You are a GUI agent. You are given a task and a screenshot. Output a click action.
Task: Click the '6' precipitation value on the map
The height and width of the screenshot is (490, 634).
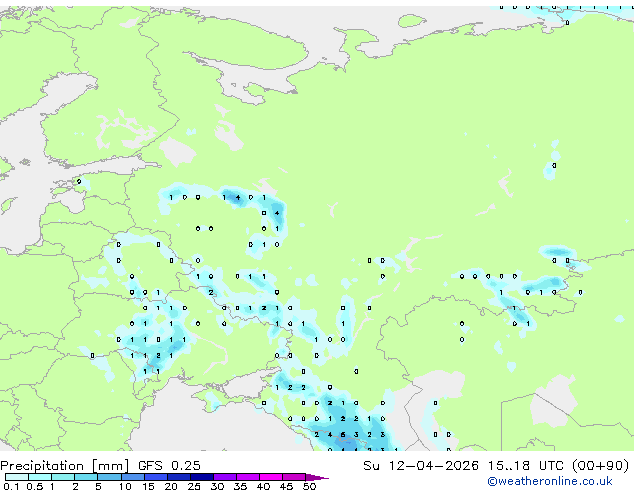(343, 435)
